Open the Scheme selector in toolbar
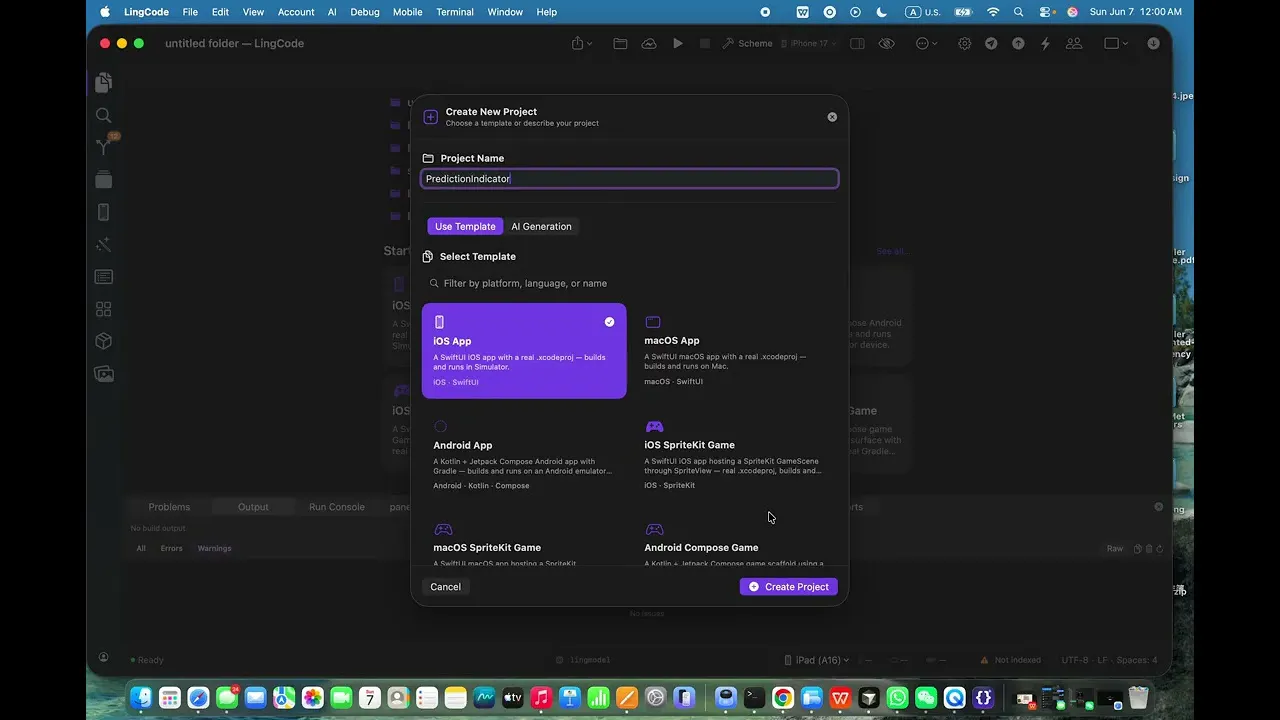Viewport: 1280px width, 720px height. pyautogui.click(x=747, y=43)
